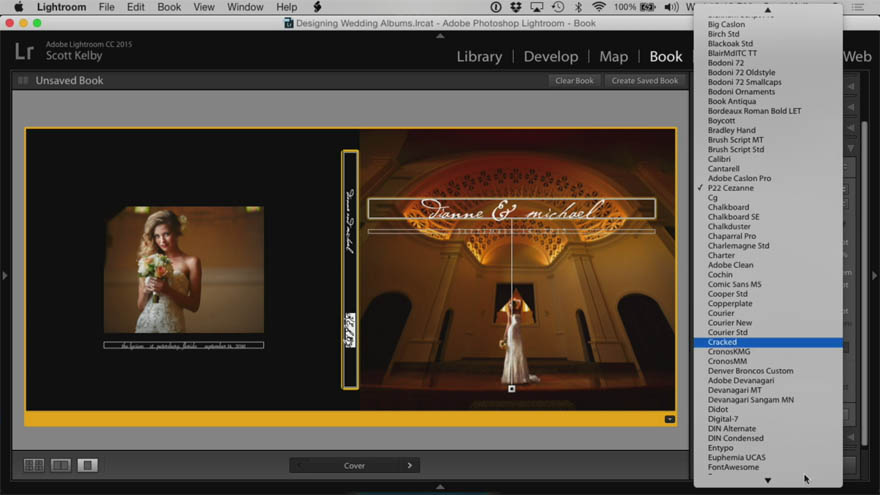
Task: Open the File menu
Action: pyautogui.click(x=107, y=7)
